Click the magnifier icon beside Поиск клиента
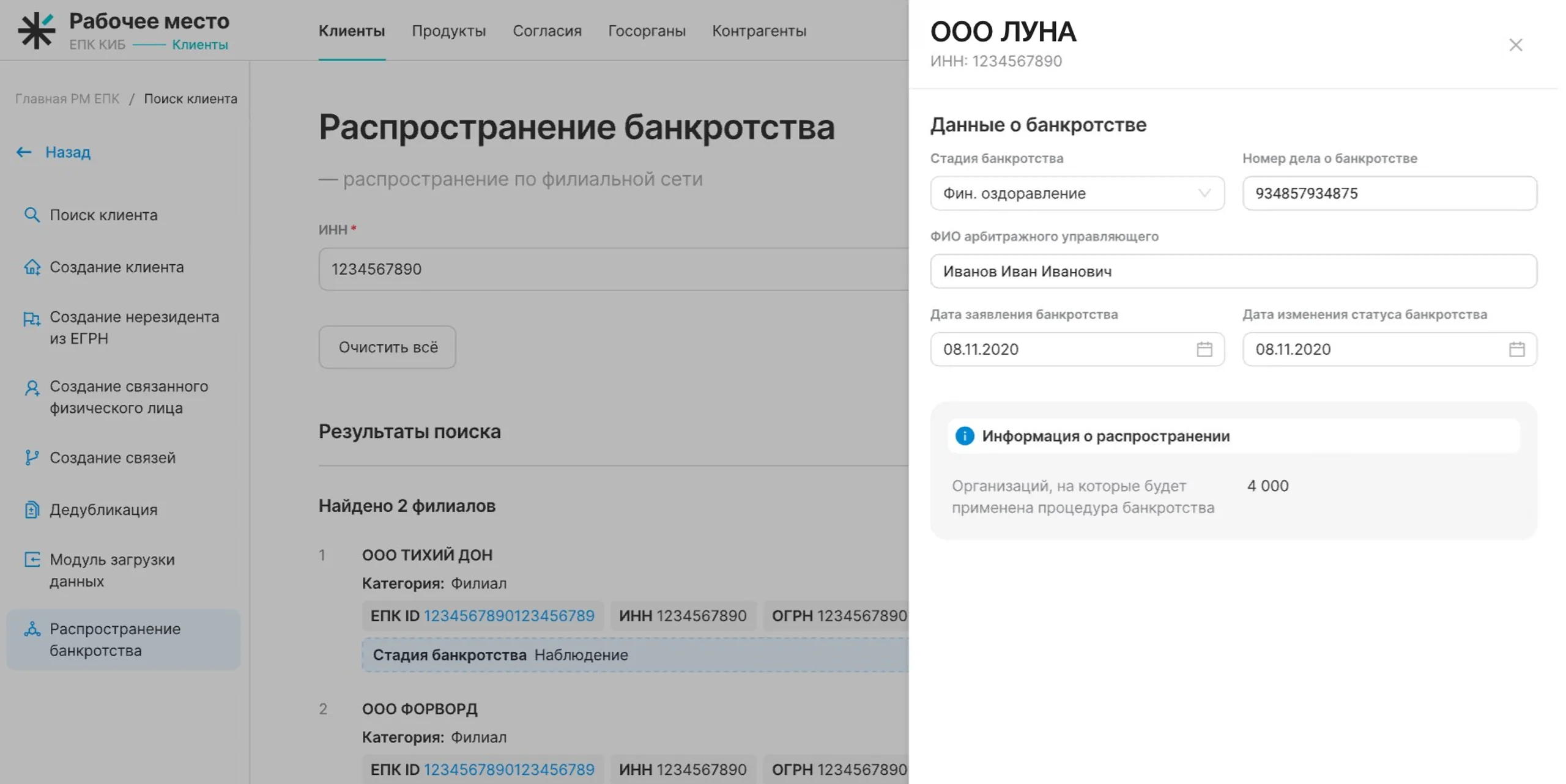Image resolution: width=1566 pixels, height=784 pixels. click(32, 215)
